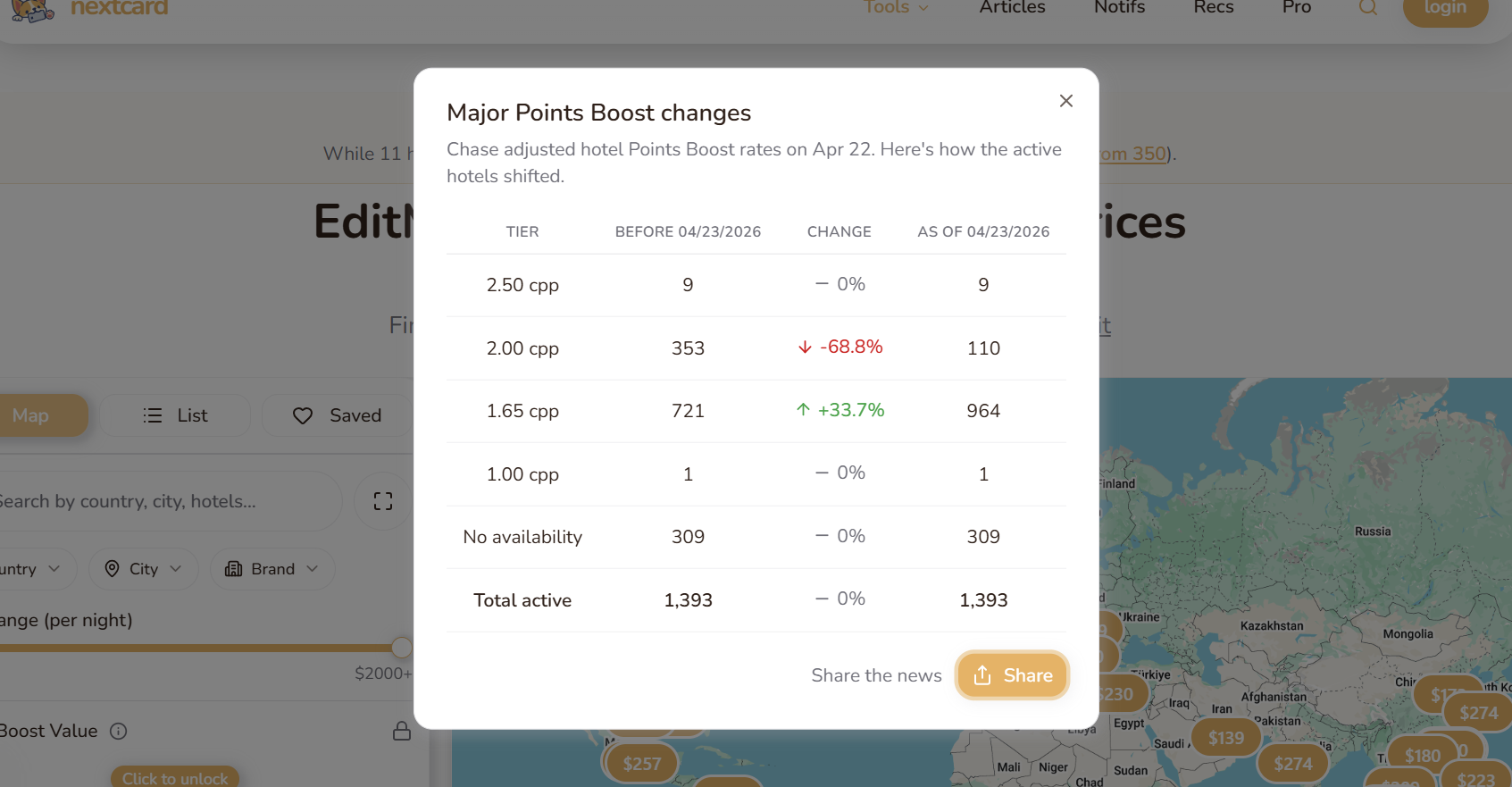Open the Articles menu item
1512x787 pixels.
pyautogui.click(x=1012, y=8)
